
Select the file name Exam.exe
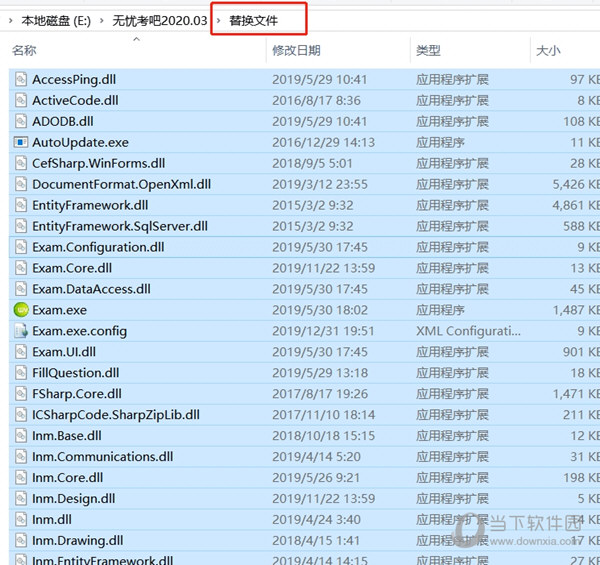point(59,310)
